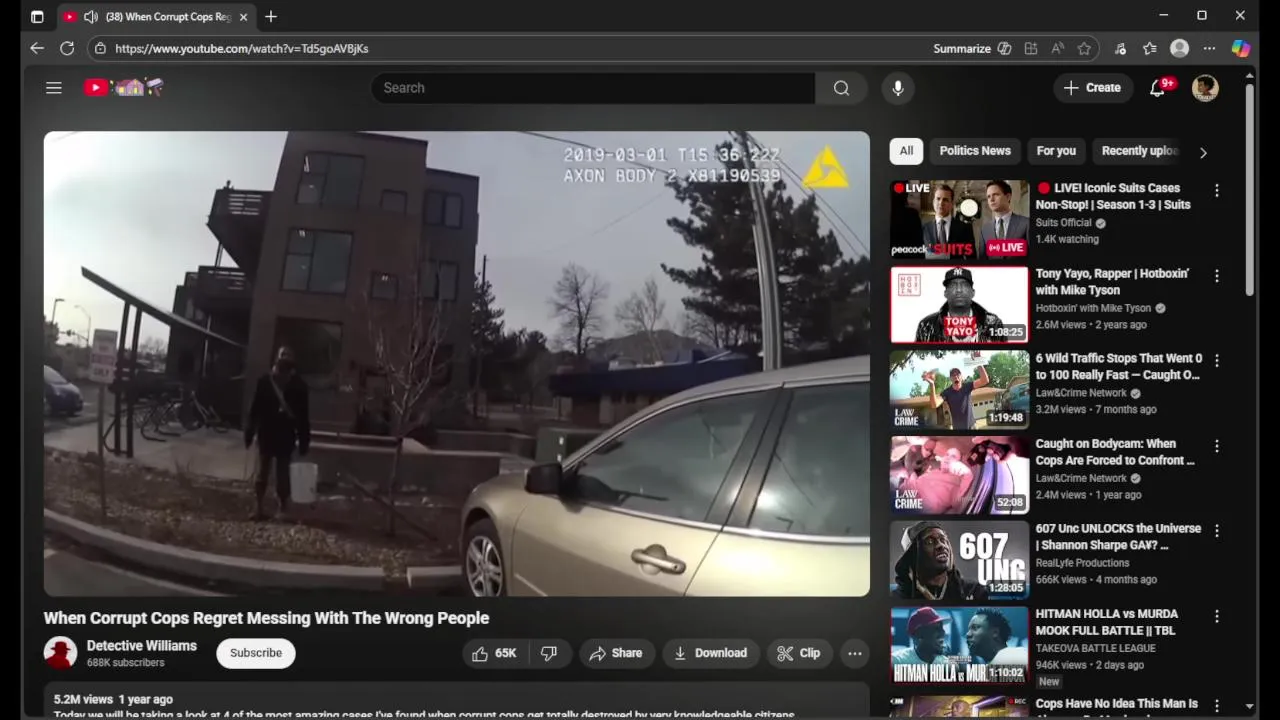Image resolution: width=1280 pixels, height=720 pixels.
Task: Open options for Hitman Holla battle video
Action: click(x=1217, y=616)
